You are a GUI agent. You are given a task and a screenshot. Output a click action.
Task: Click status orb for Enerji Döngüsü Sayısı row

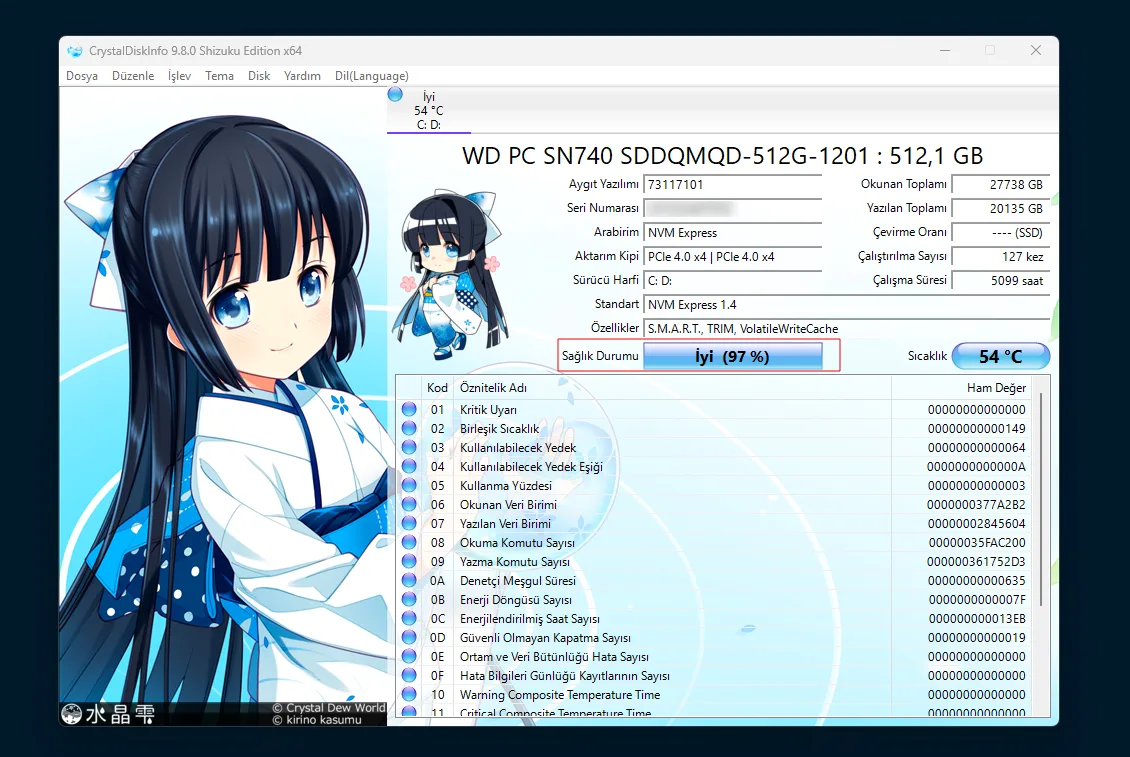pyautogui.click(x=409, y=600)
